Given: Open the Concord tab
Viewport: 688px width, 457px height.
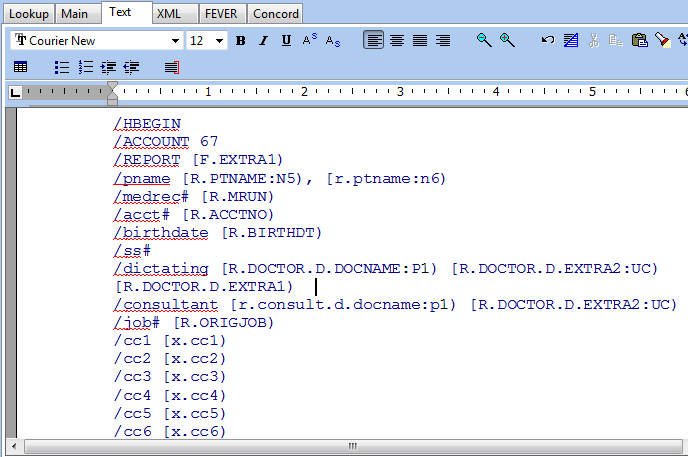Looking at the screenshot, I should point(276,14).
